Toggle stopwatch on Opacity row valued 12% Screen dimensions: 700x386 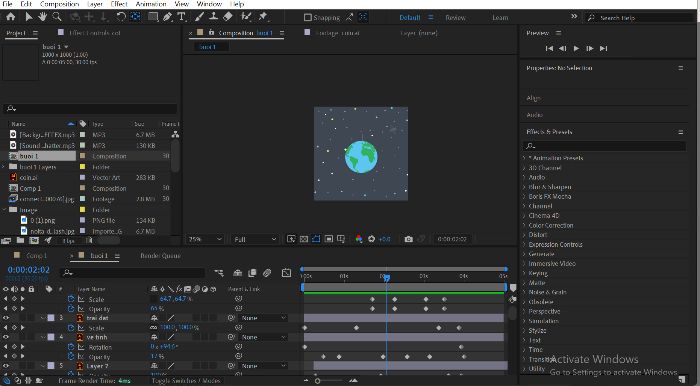(71, 357)
